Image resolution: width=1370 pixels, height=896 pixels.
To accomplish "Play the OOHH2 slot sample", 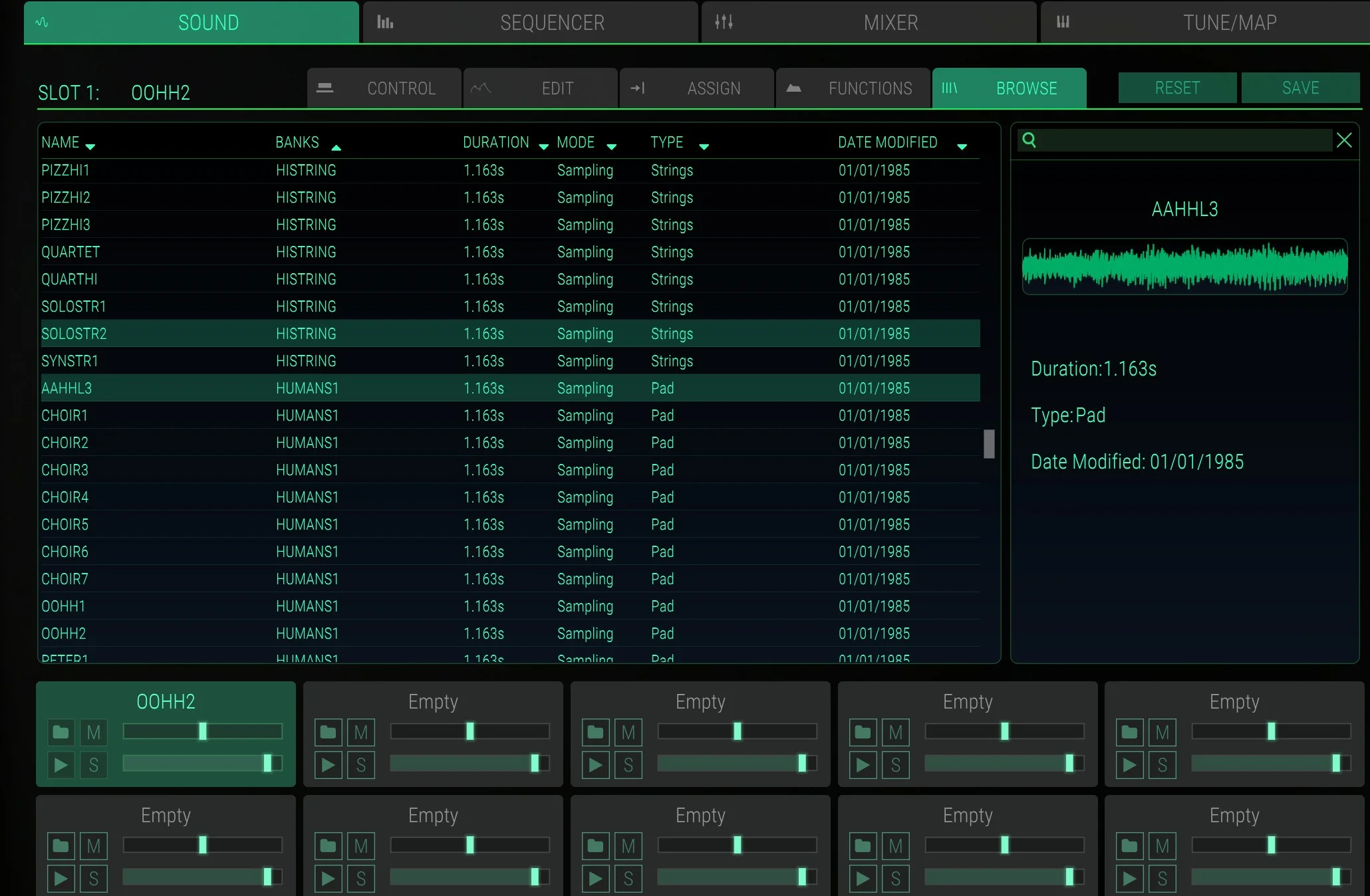I will [61, 765].
